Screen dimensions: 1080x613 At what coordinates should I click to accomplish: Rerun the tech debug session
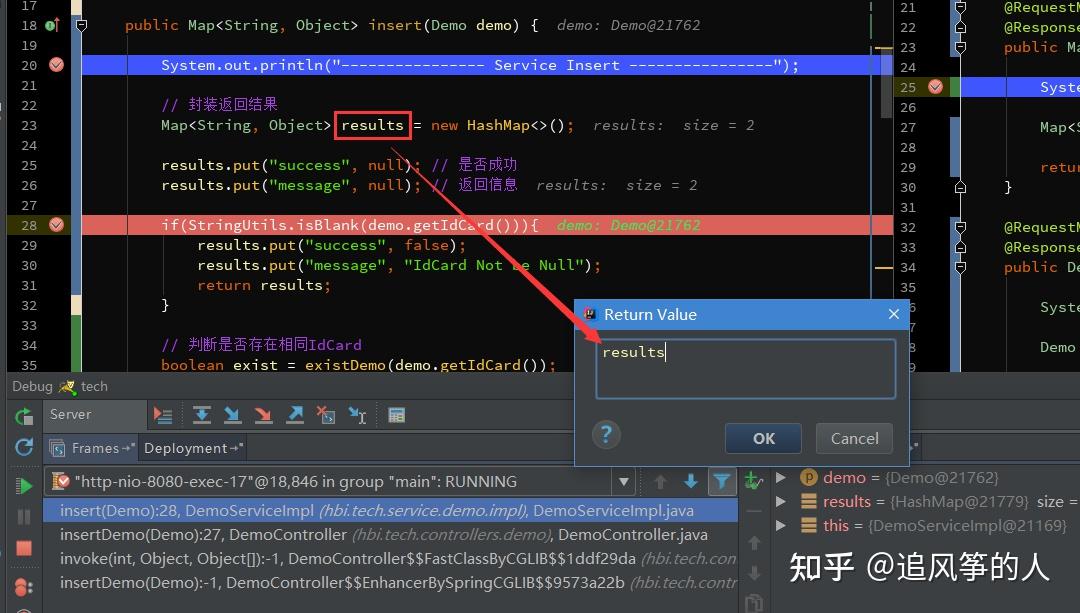tap(23, 416)
